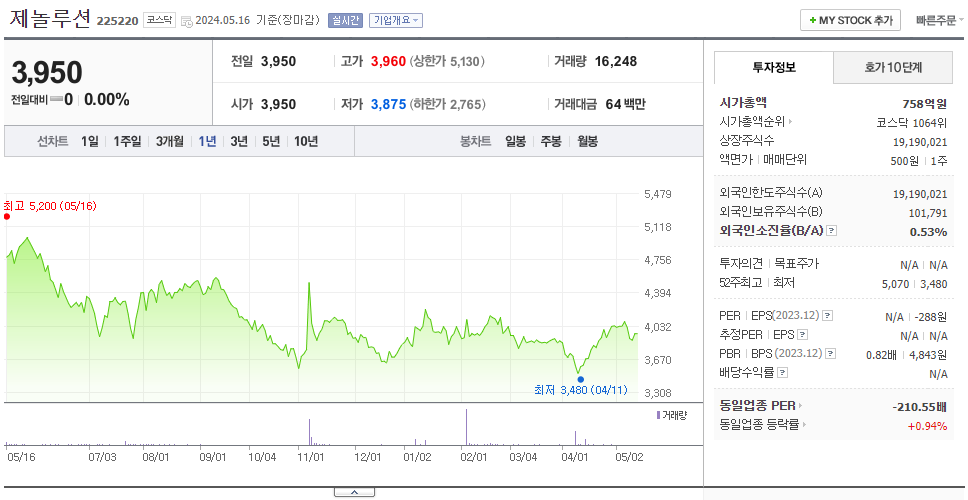Click the 거래량 value 16,248
968x500 pixels.
(616, 62)
